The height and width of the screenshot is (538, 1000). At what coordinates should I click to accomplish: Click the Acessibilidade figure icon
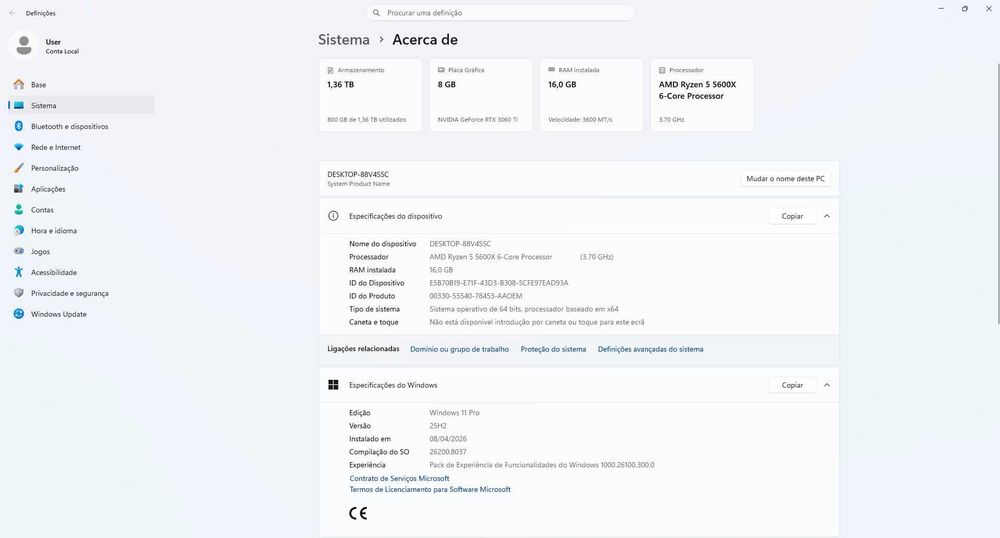pos(18,272)
